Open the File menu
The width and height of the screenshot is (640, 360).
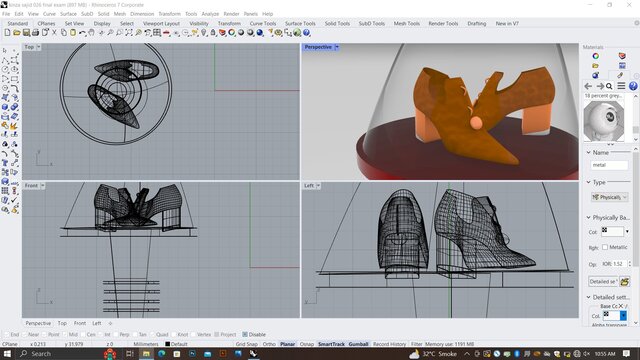[x=6, y=14]
